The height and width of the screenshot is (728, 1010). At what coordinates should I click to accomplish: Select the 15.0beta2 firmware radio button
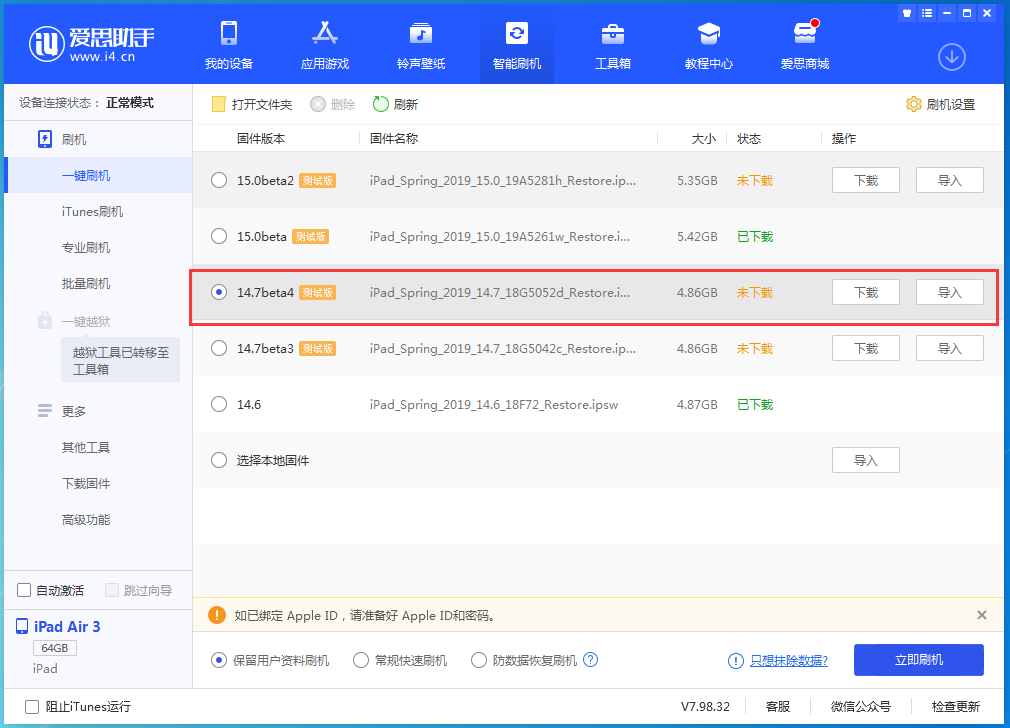click(x=219, y=180)
